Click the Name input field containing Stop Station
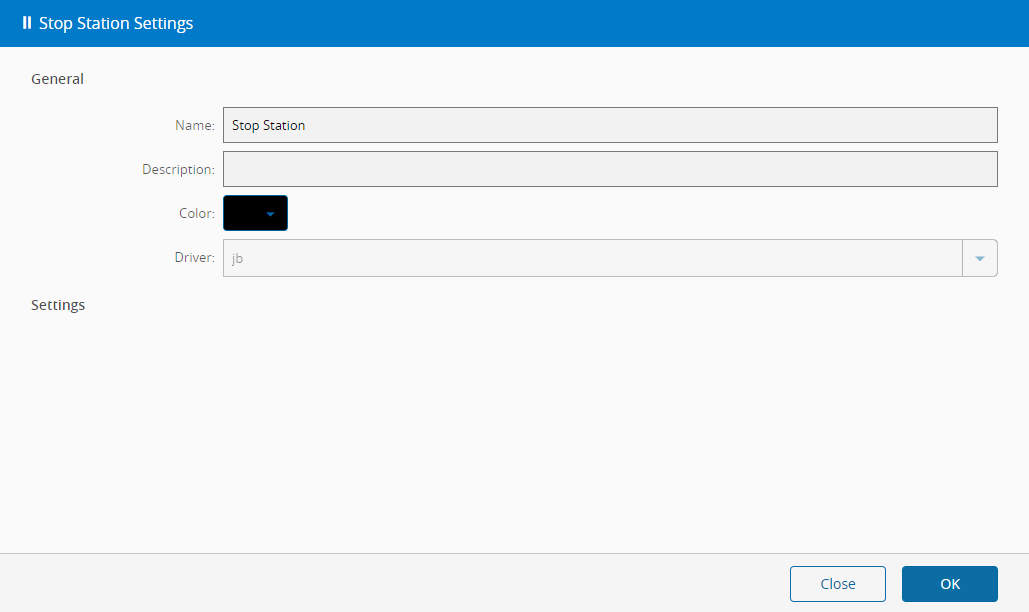1029x612 pixels. click(x=610, y=125)
